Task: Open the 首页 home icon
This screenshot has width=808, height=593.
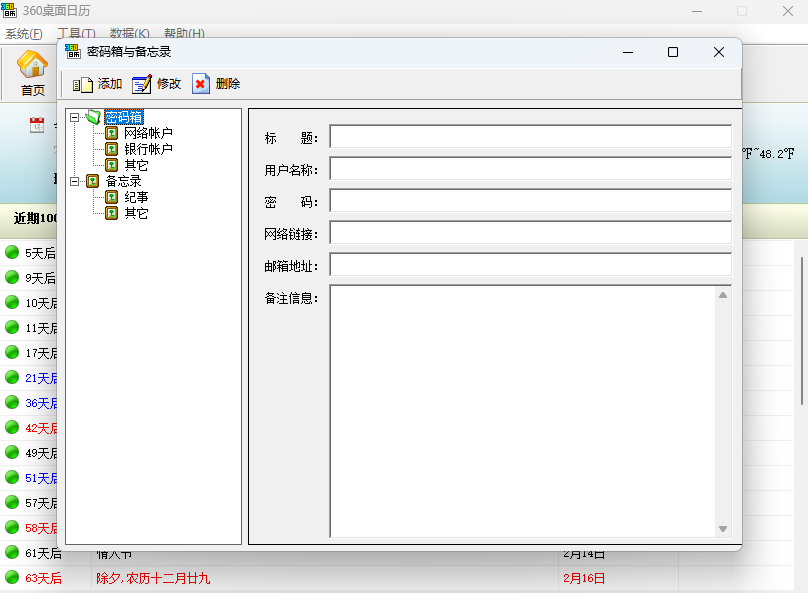Action: coord(33,66)
